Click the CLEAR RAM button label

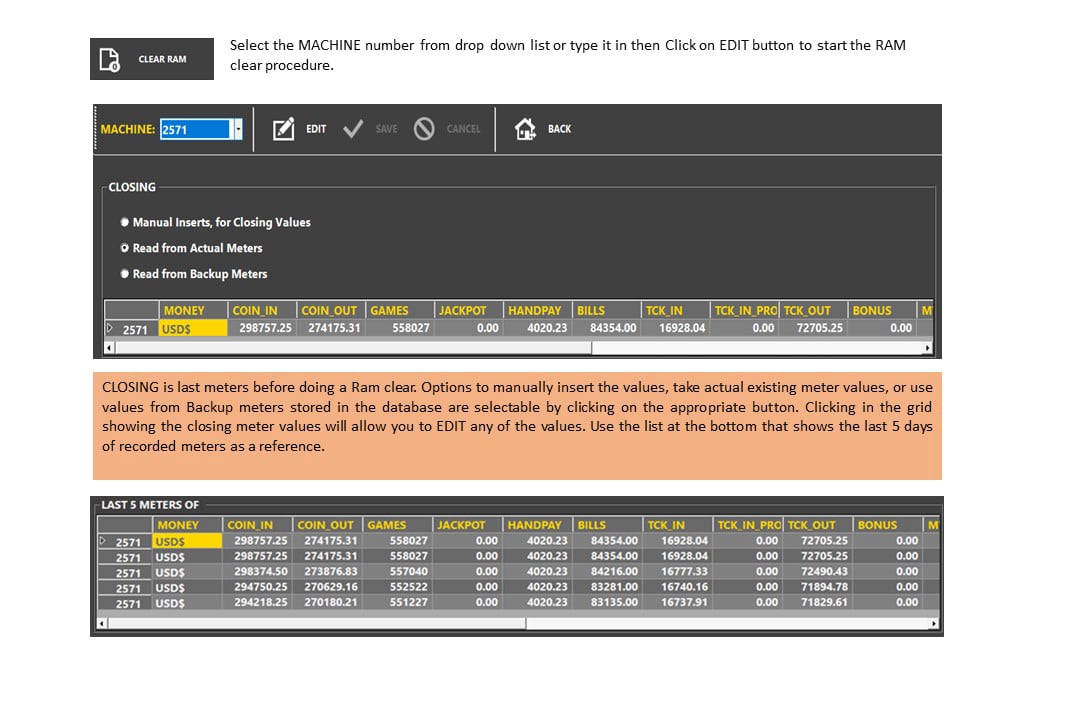pos(162,59)
